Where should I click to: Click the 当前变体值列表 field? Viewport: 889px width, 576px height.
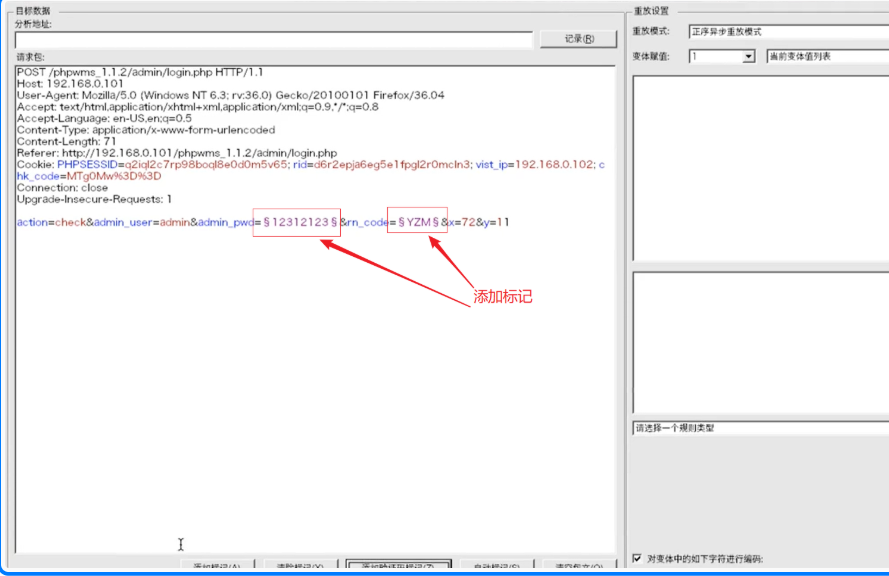828,56
